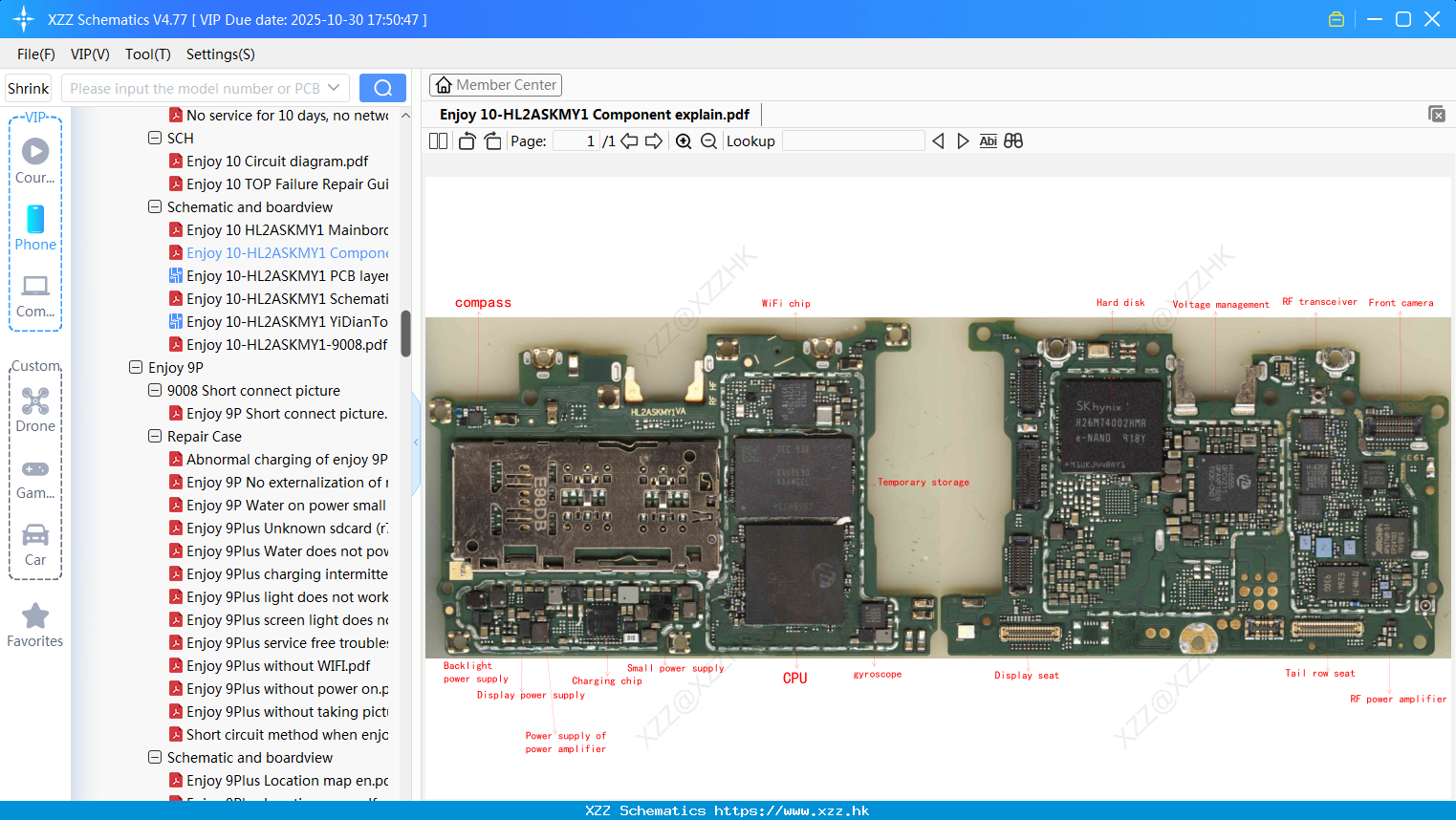Click the model number search field
Viewport: 1456px width, 820px height.
click(x=195, y=88)
